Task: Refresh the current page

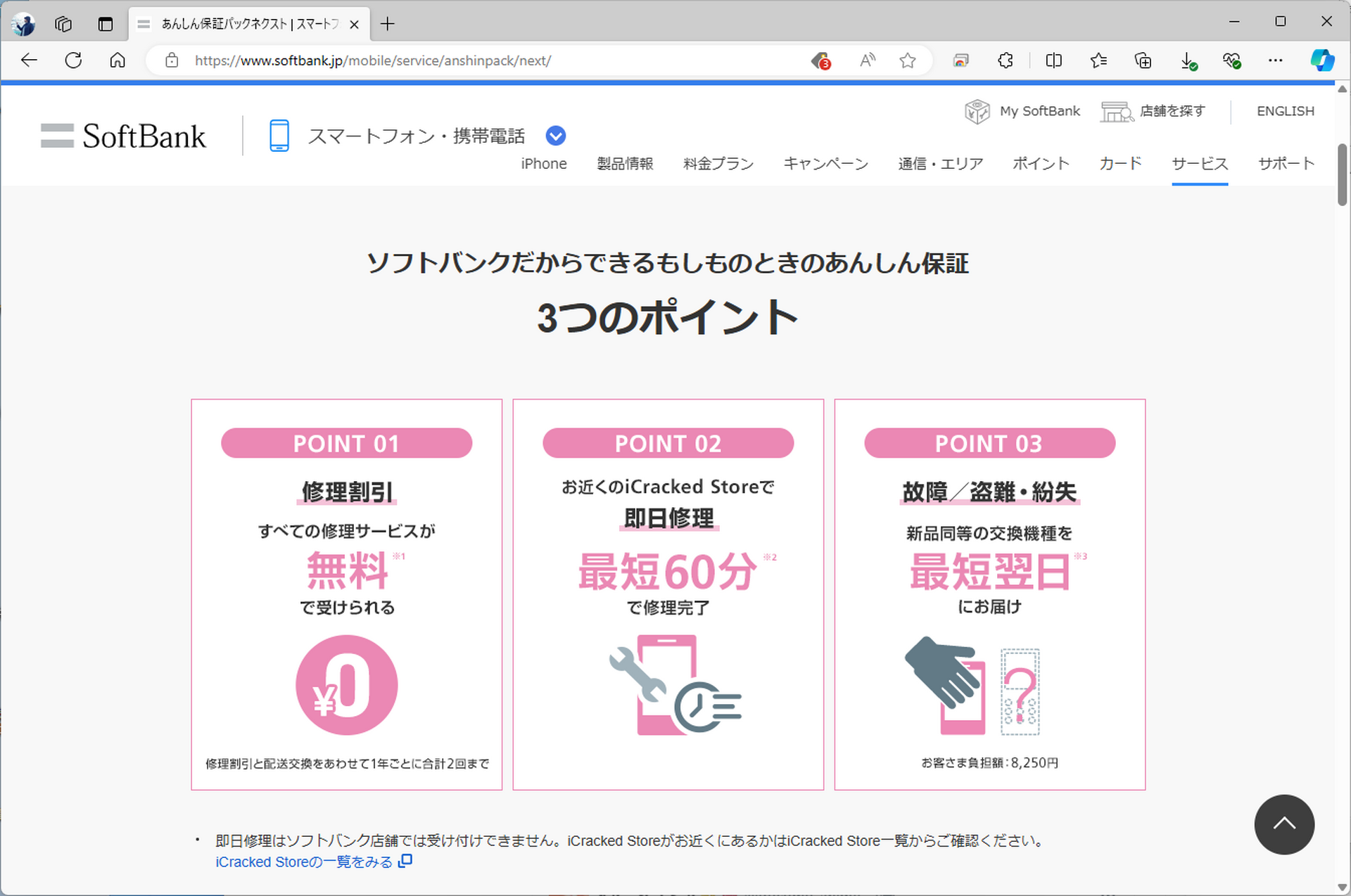Action: pos(73,60)
